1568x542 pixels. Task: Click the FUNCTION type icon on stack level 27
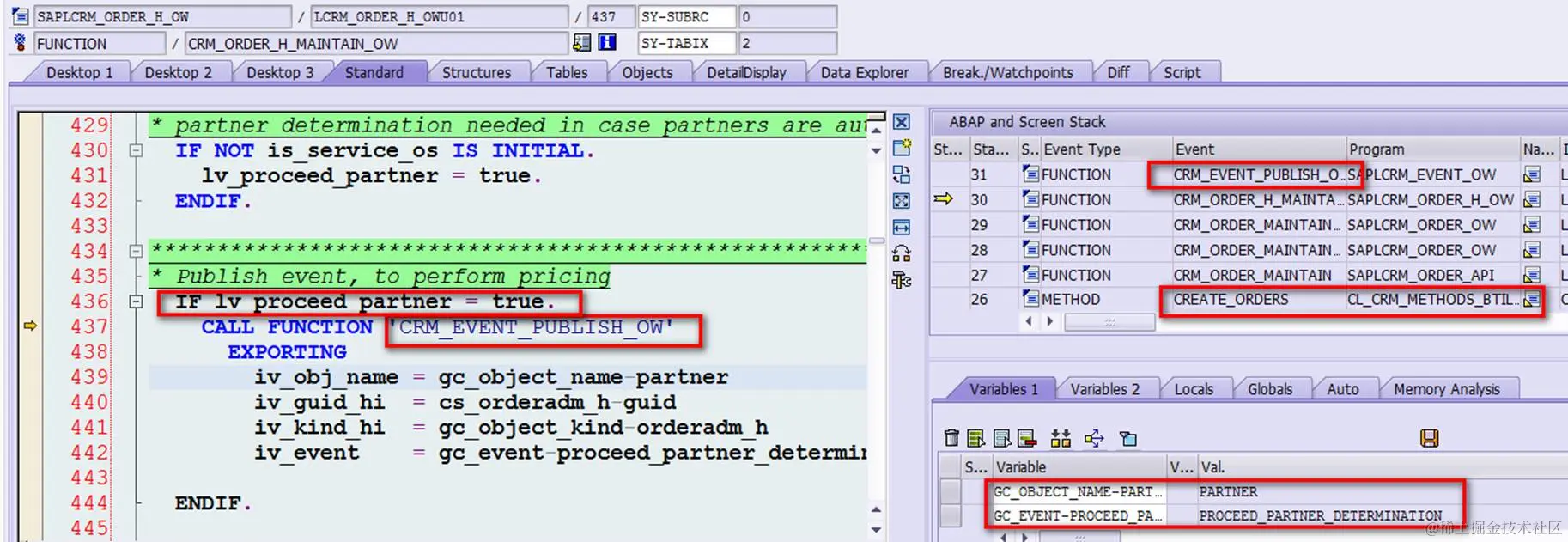1030,274
